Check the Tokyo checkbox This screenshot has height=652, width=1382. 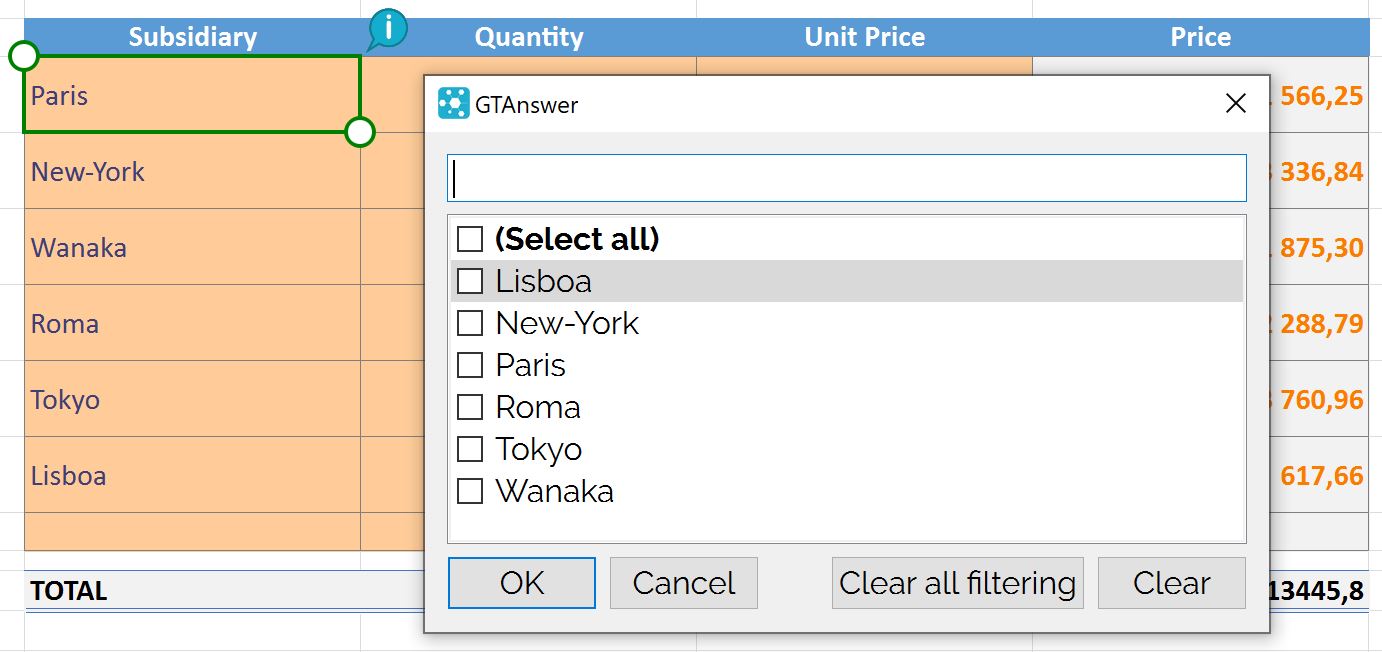point(470,449)
